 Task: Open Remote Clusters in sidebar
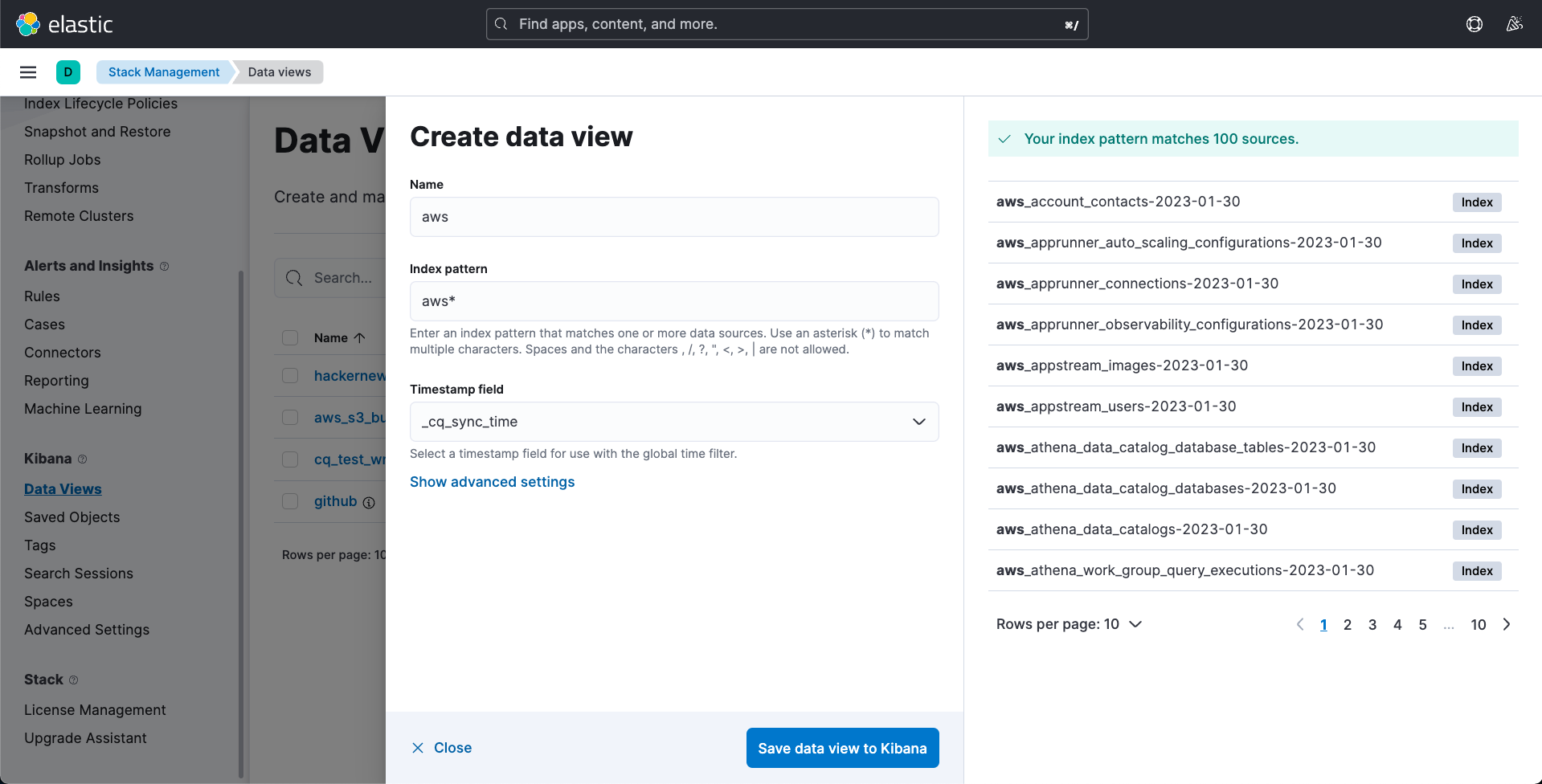point(79,216)
